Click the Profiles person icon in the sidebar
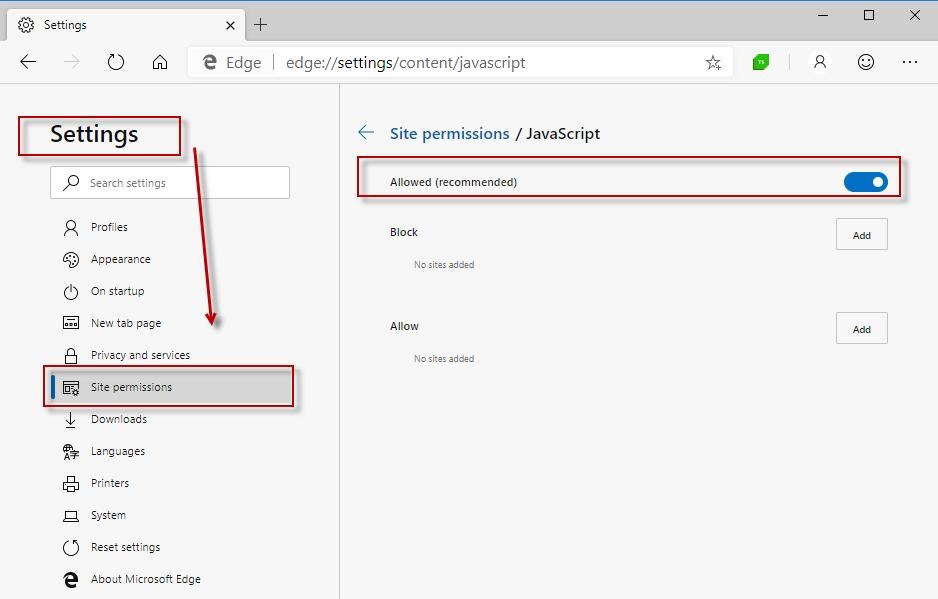This screenshot has width=938, height=599. point(71,227)
